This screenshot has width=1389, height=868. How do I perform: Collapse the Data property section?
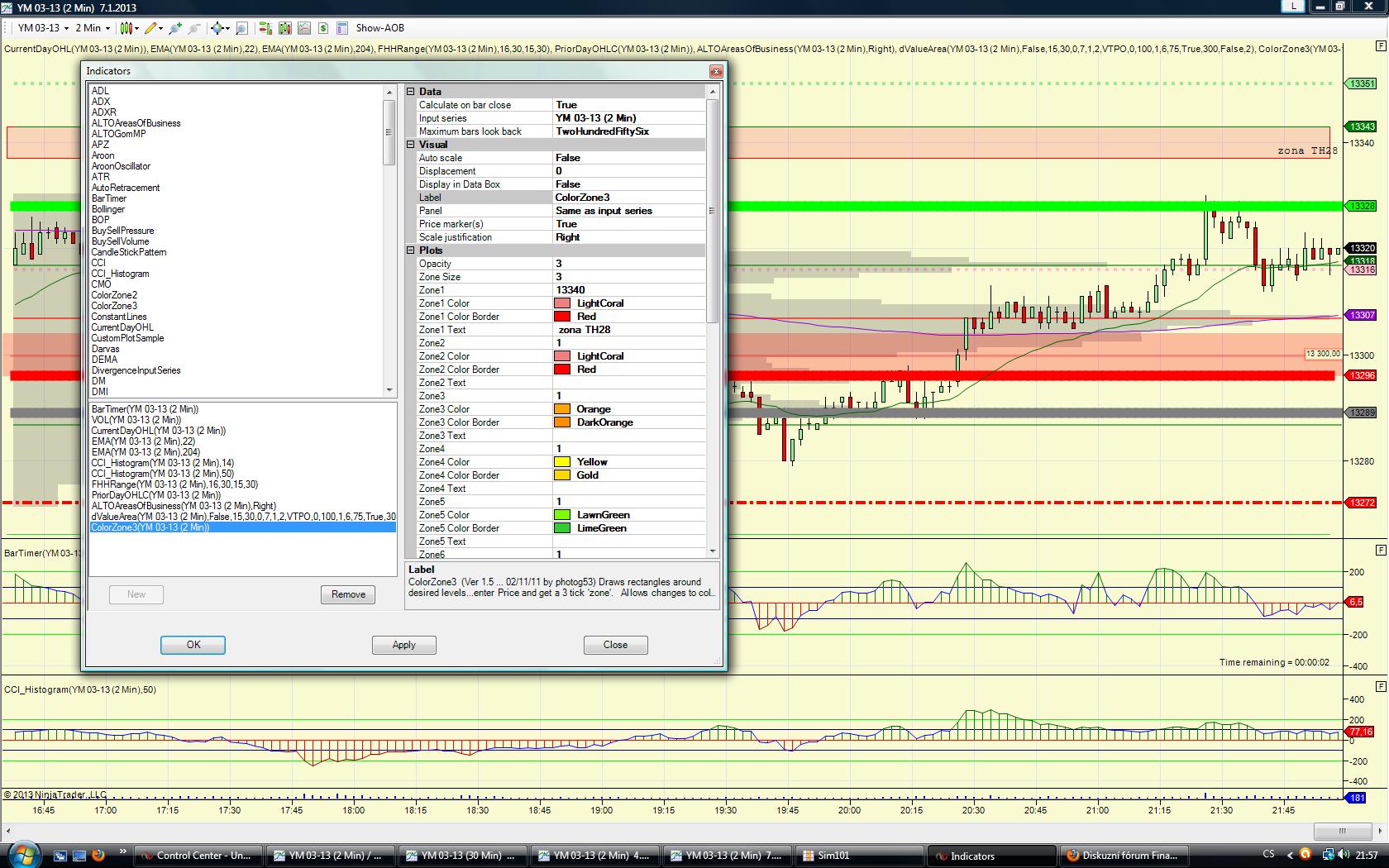coord(411,92)
